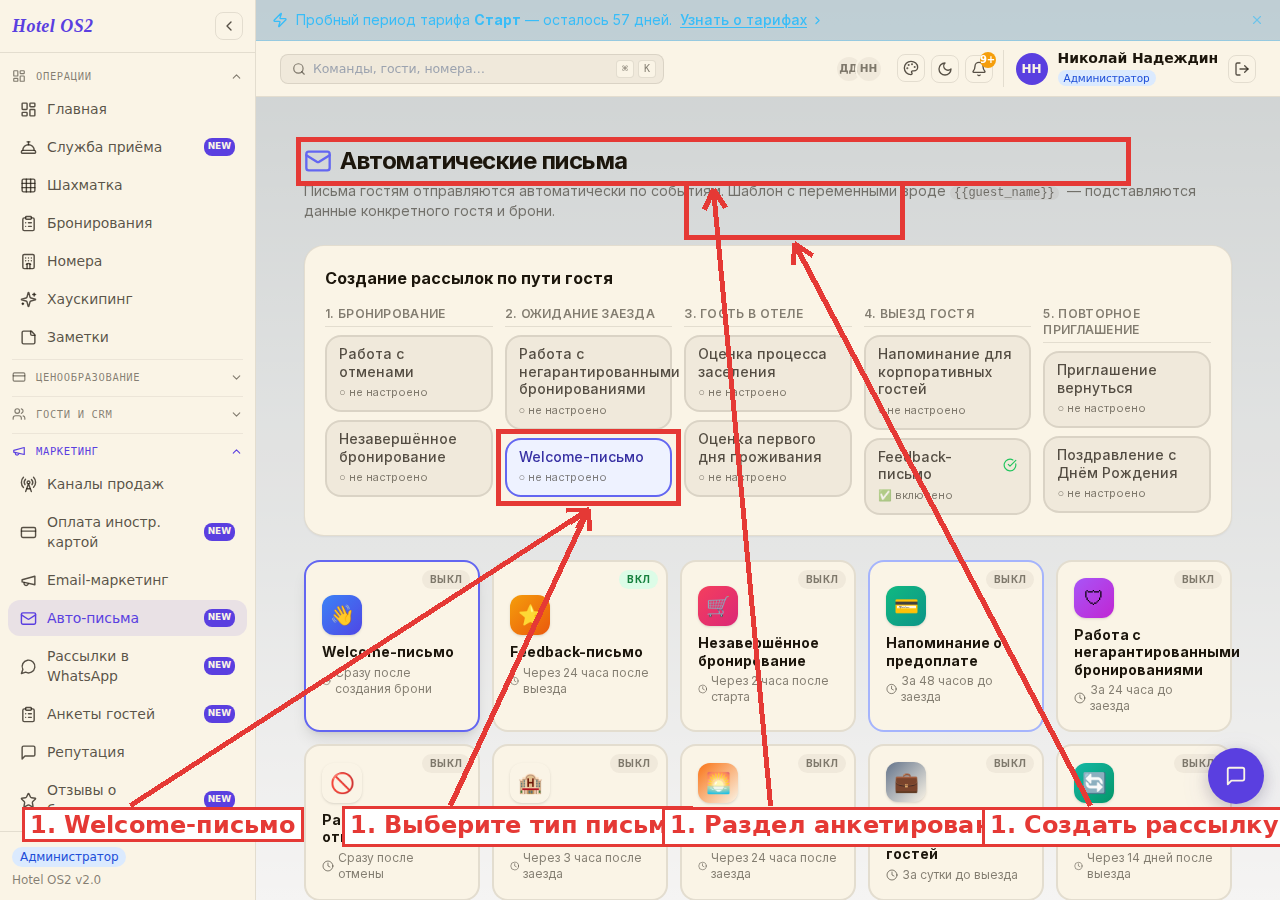Click the mail icon beside Автоматические письма

point(318,161)
